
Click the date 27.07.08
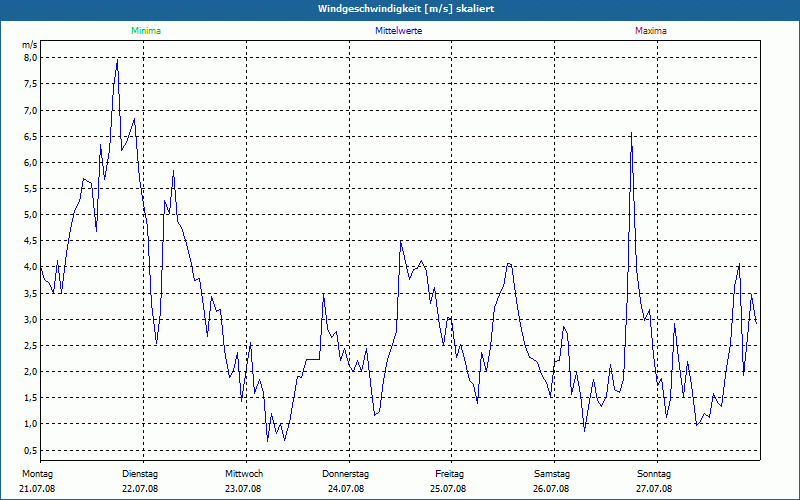tap(654, 489)
